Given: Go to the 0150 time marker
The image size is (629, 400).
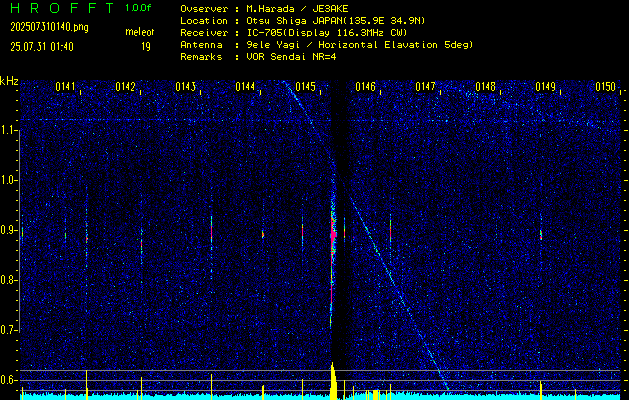Looking at the screenshot, I should (x=606, y=87).
